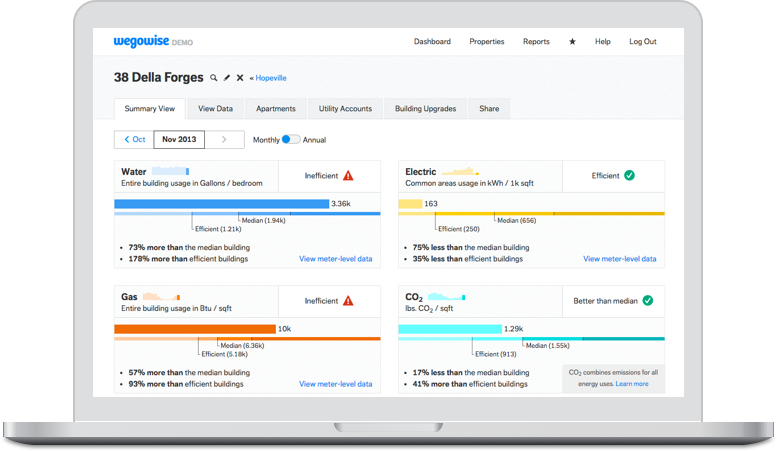Click 'Common areas usage in kWh / 1k sqft'

pyautogui.click(x=469, y=183)
